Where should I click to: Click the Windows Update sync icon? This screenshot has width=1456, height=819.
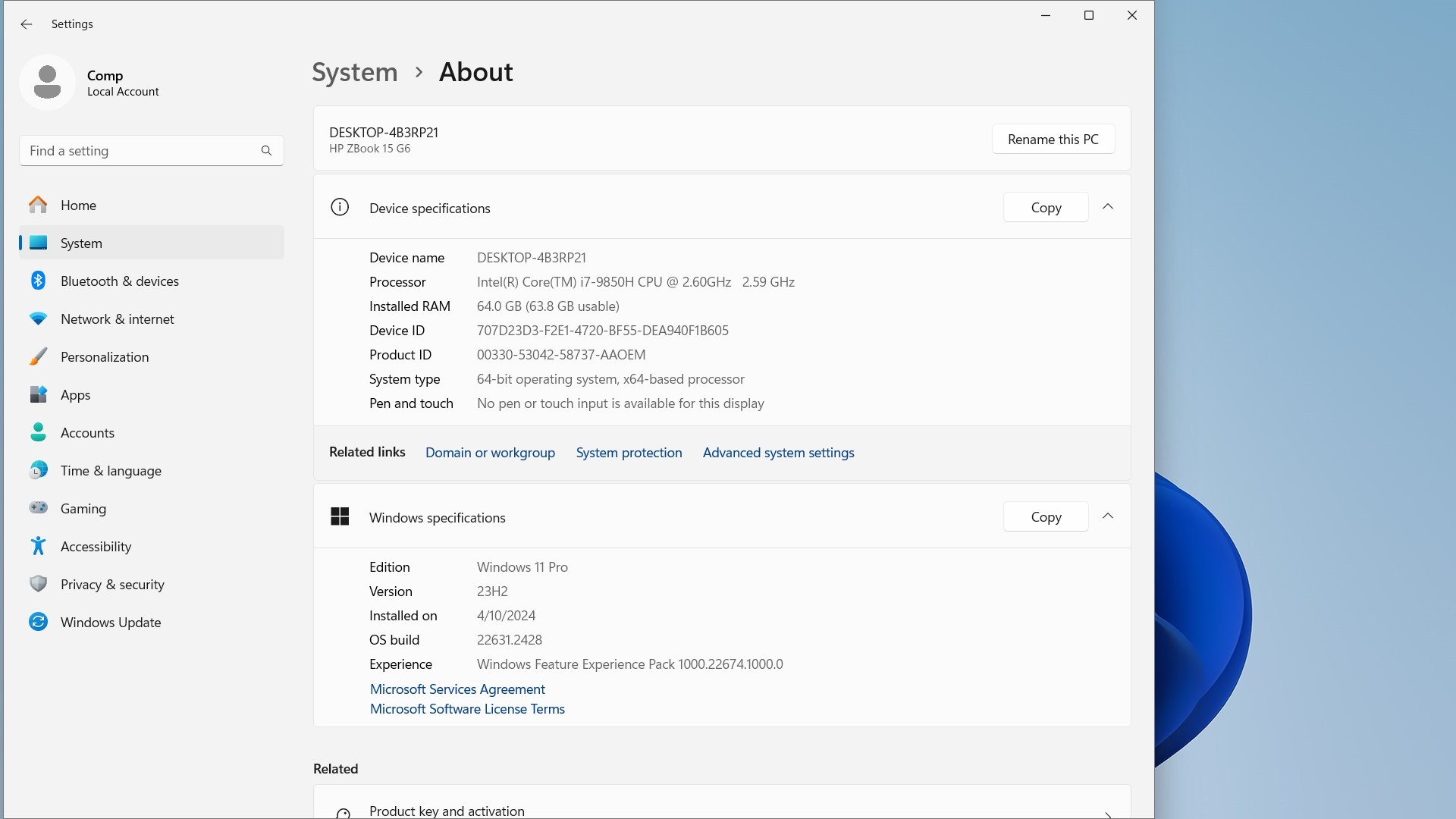[x=38, y=622]
